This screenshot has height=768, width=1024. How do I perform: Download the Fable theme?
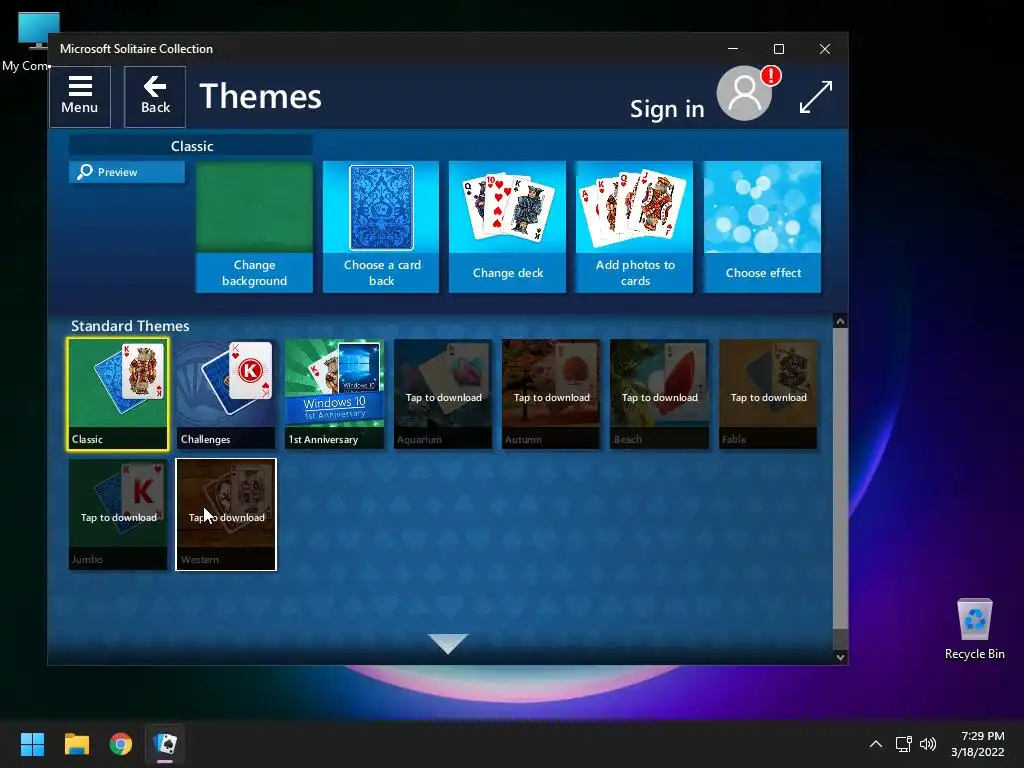pyautogui.click(x=768, y=394)
